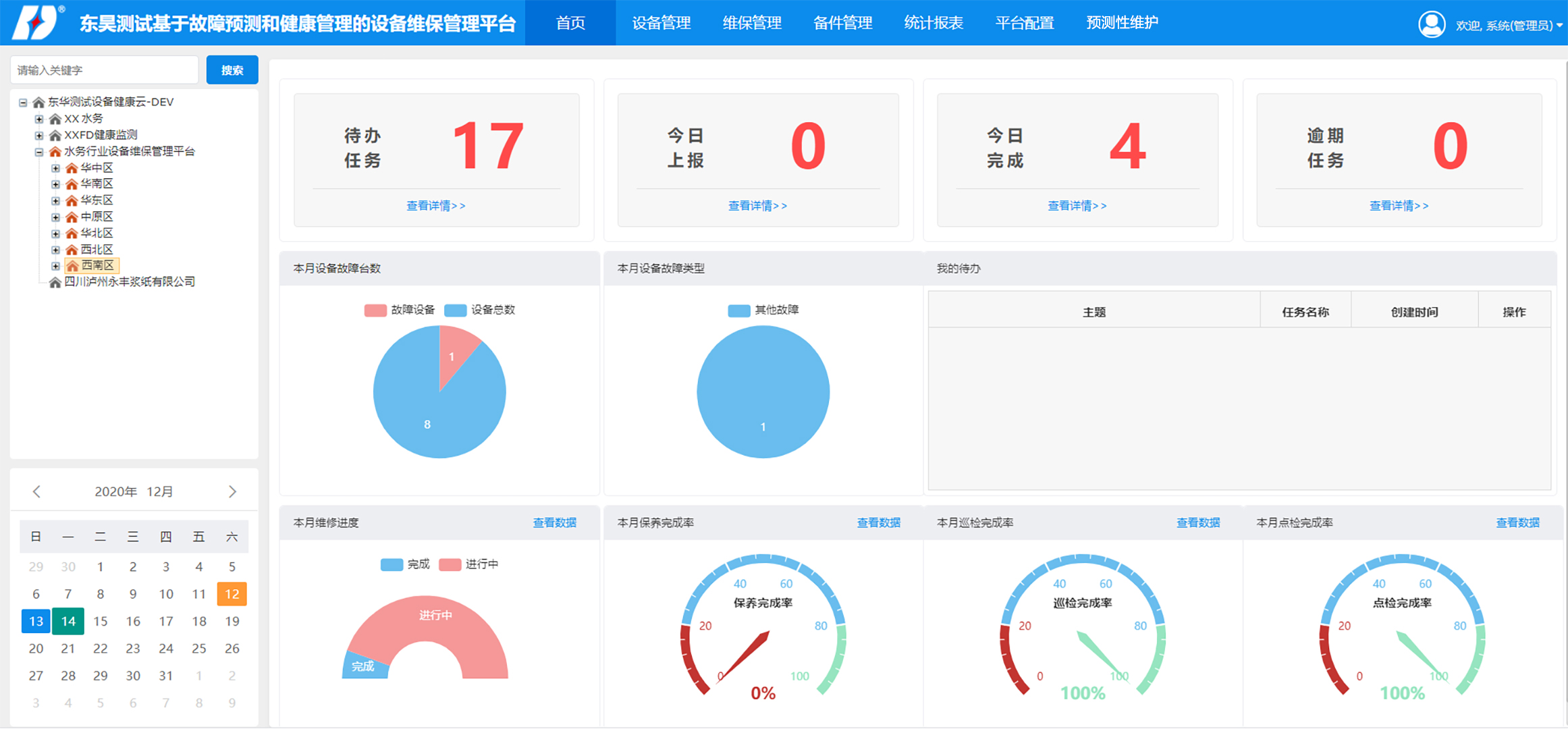Screen dimensions: 1568x729
Task: Toggle 其他故障 legend swatch
Action: tap(739, 310)
